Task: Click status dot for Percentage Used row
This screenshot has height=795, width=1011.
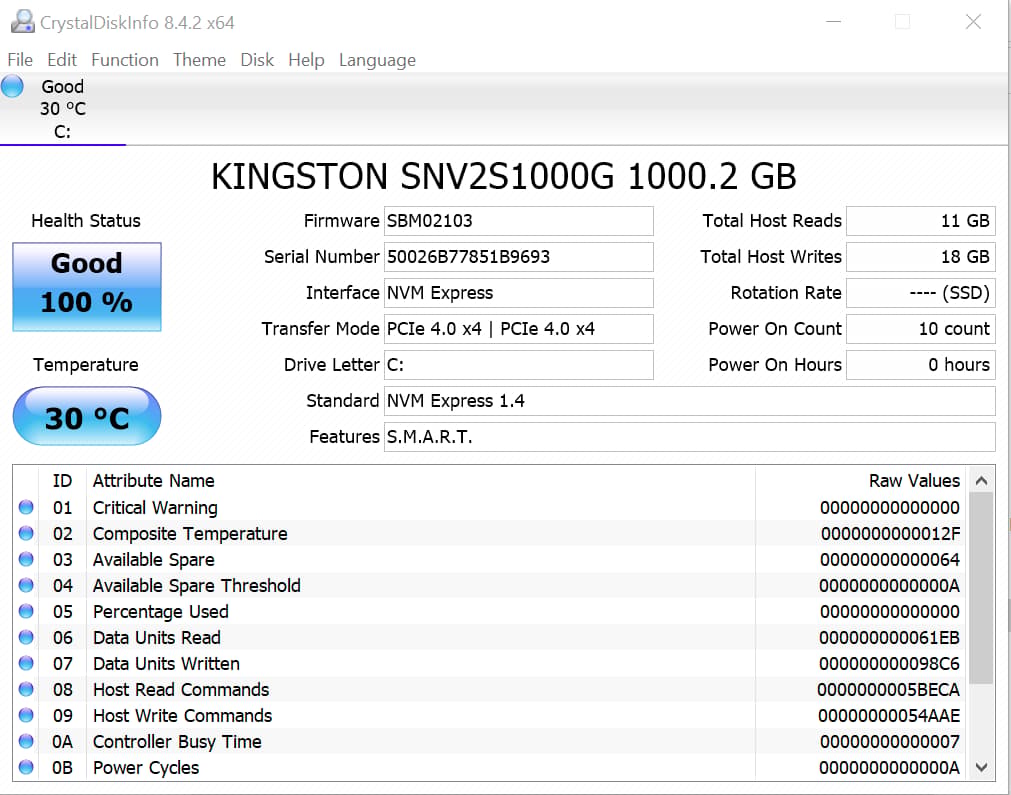Action: click(x=26, y=611)
